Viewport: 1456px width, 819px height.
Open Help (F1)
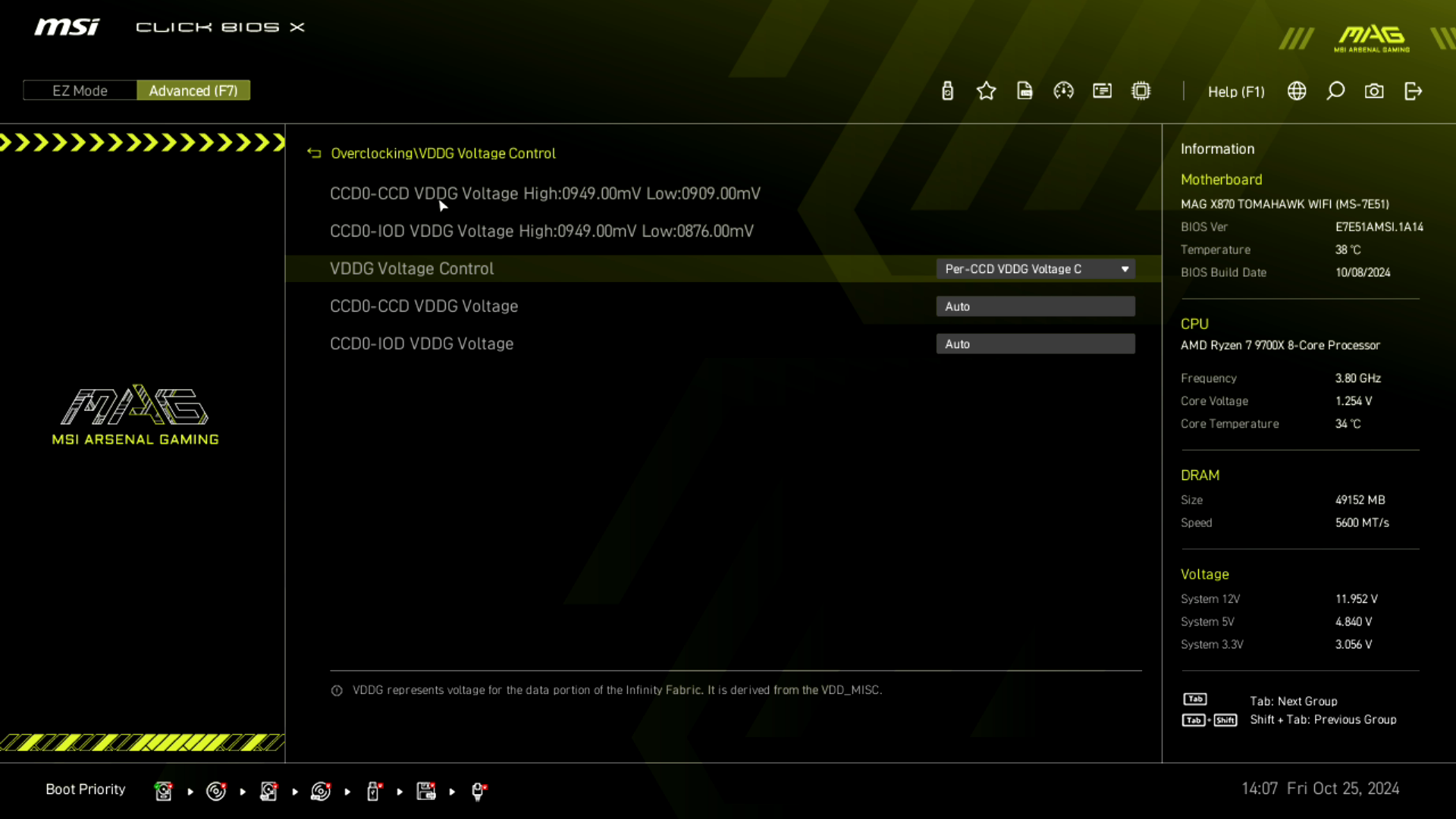click(1236, 91)
